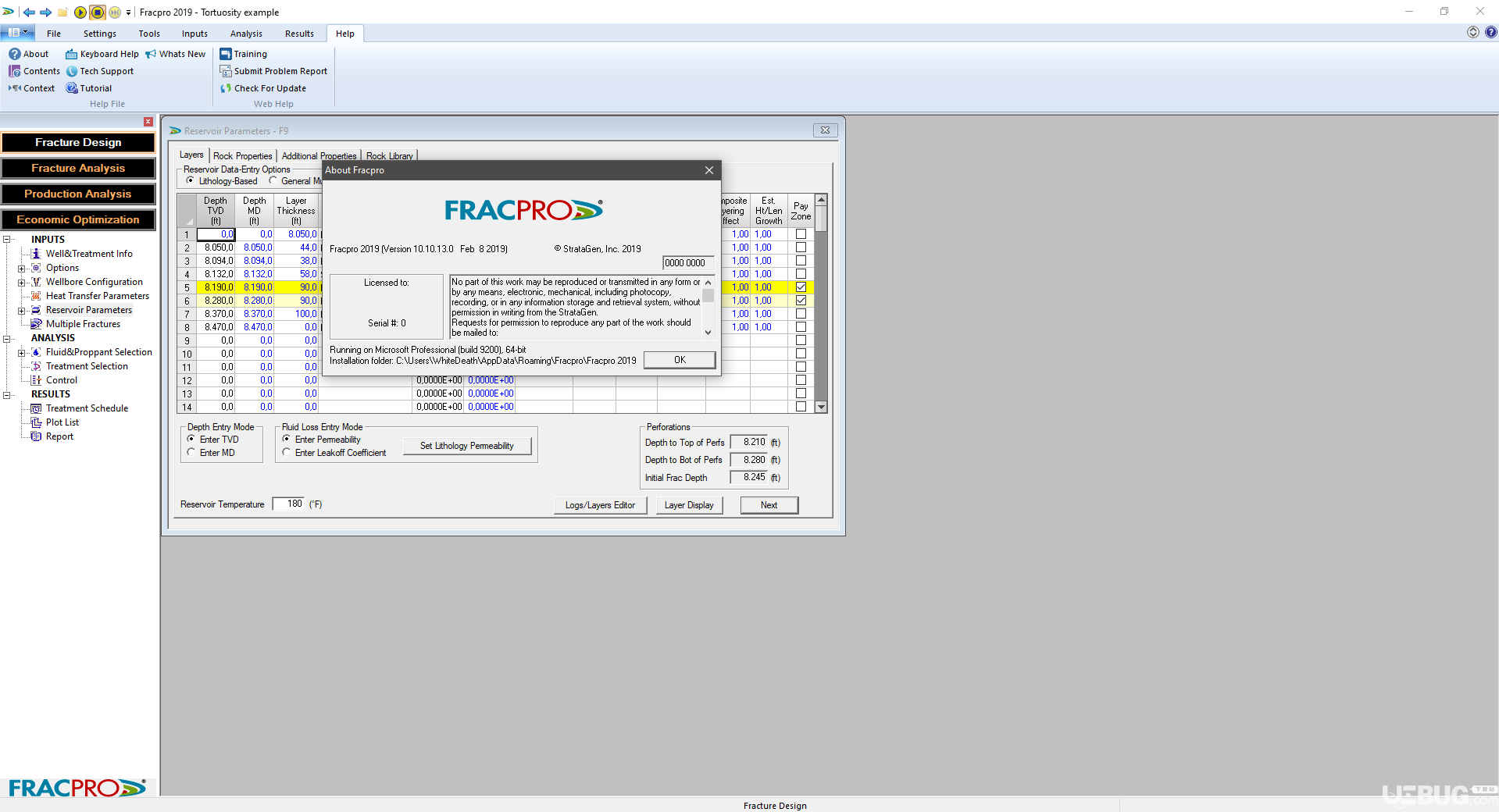
Task: Open the Training icon
Action: click(226, 54)
